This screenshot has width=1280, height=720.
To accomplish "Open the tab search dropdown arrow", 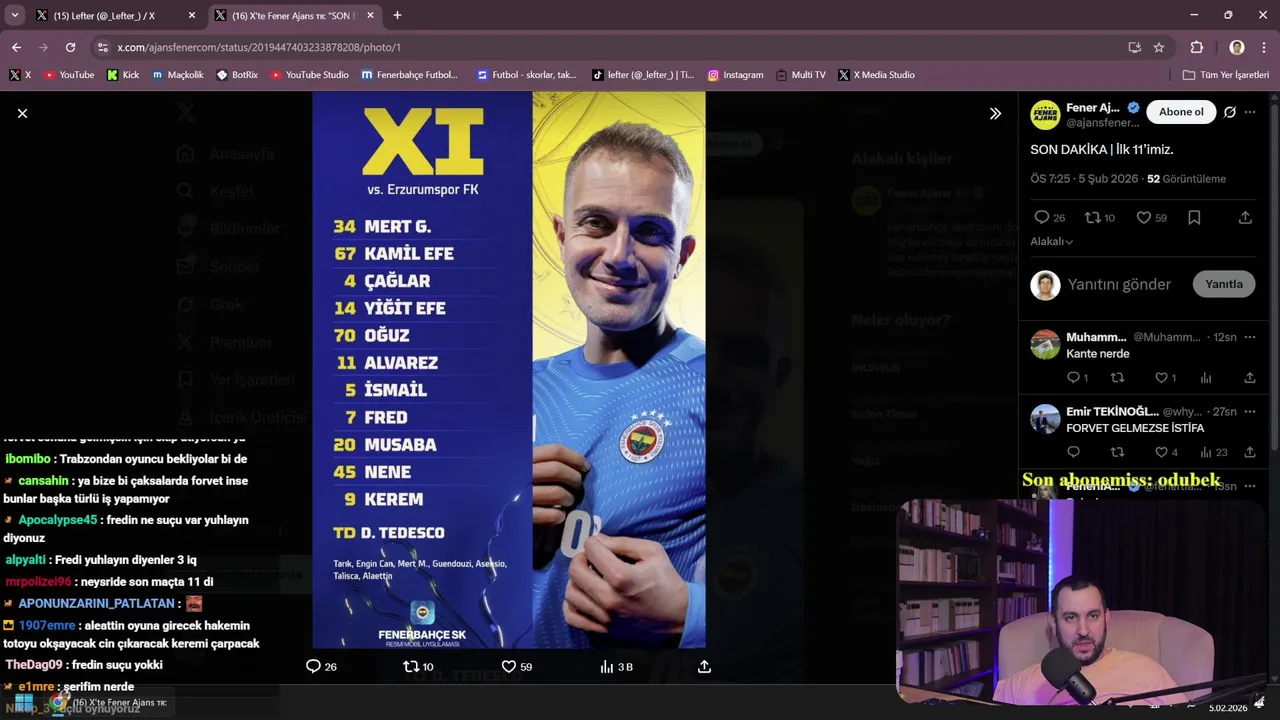I will coord(14,15).
